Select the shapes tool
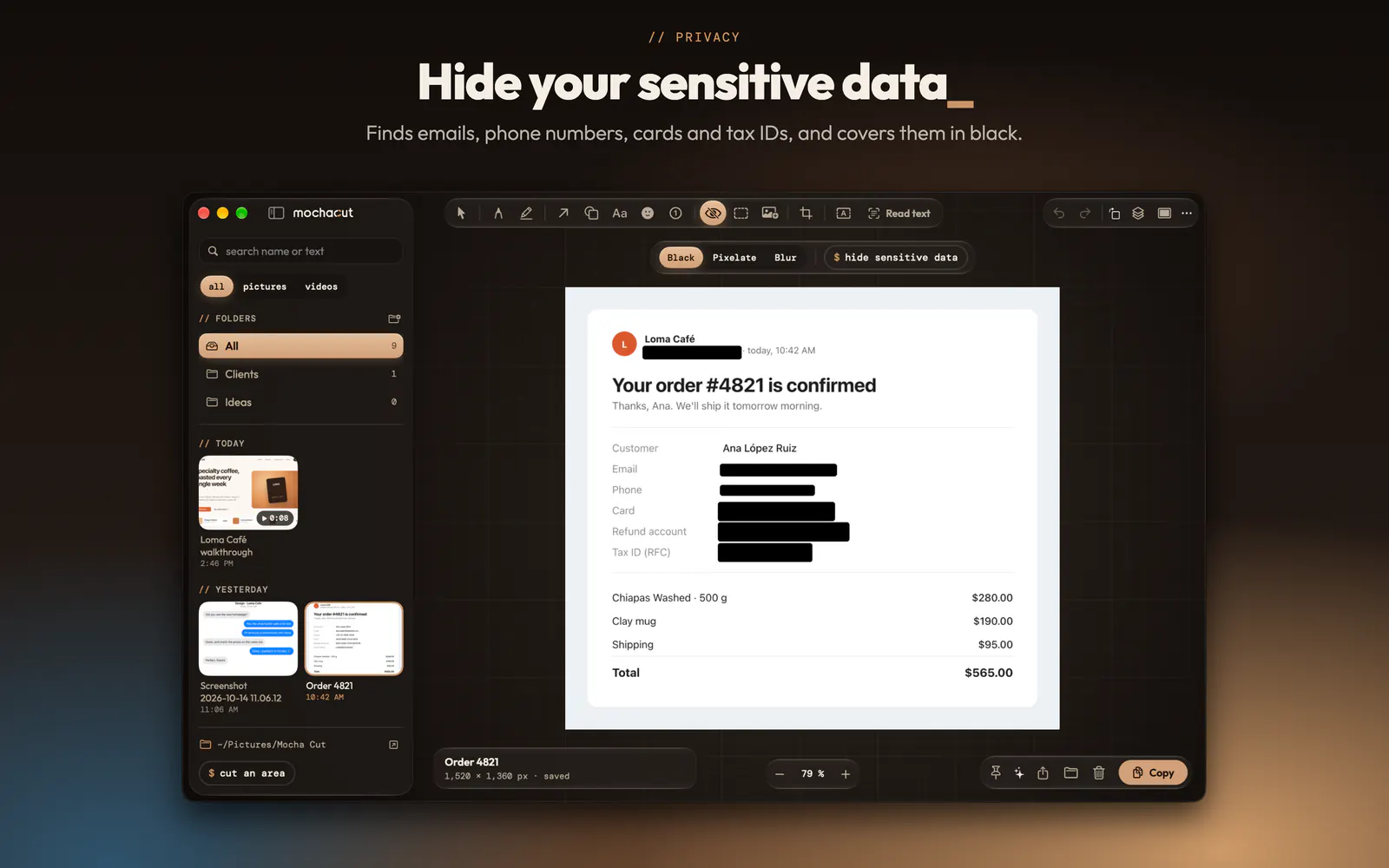This screenshot has width=1389, height=868. (591, 214)
